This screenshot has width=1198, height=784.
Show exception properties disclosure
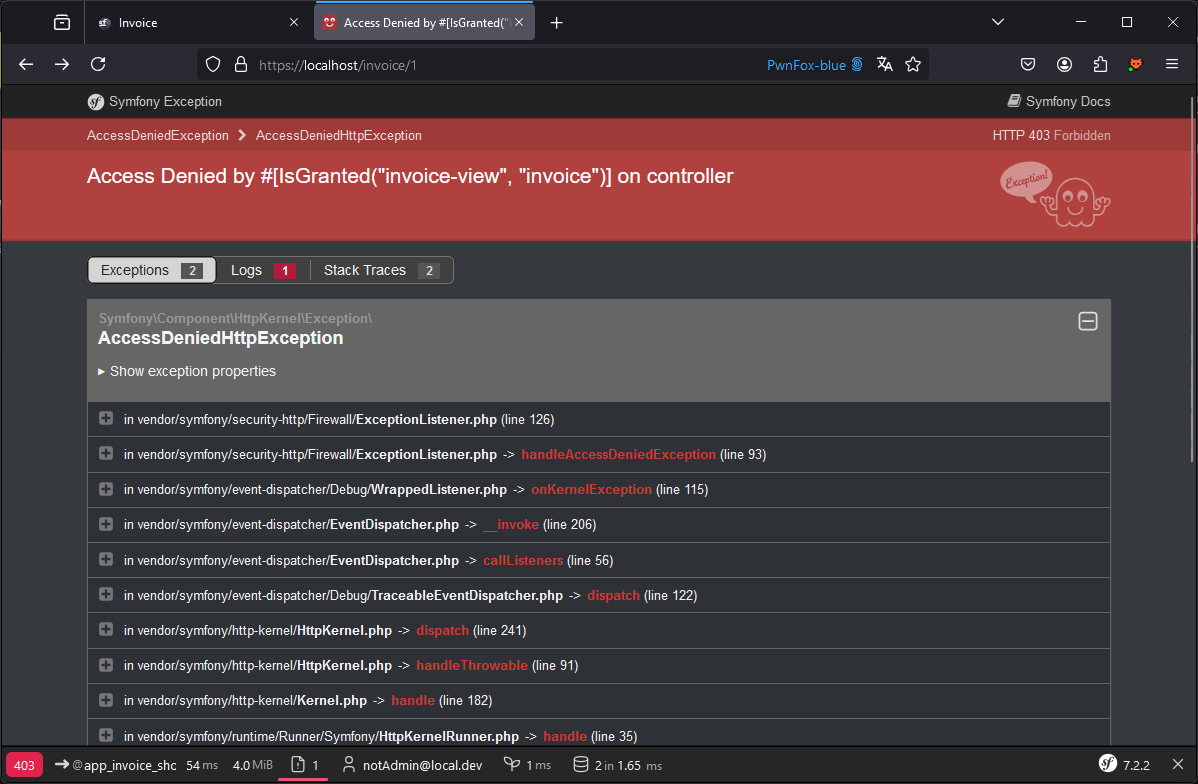click(187, 371)
